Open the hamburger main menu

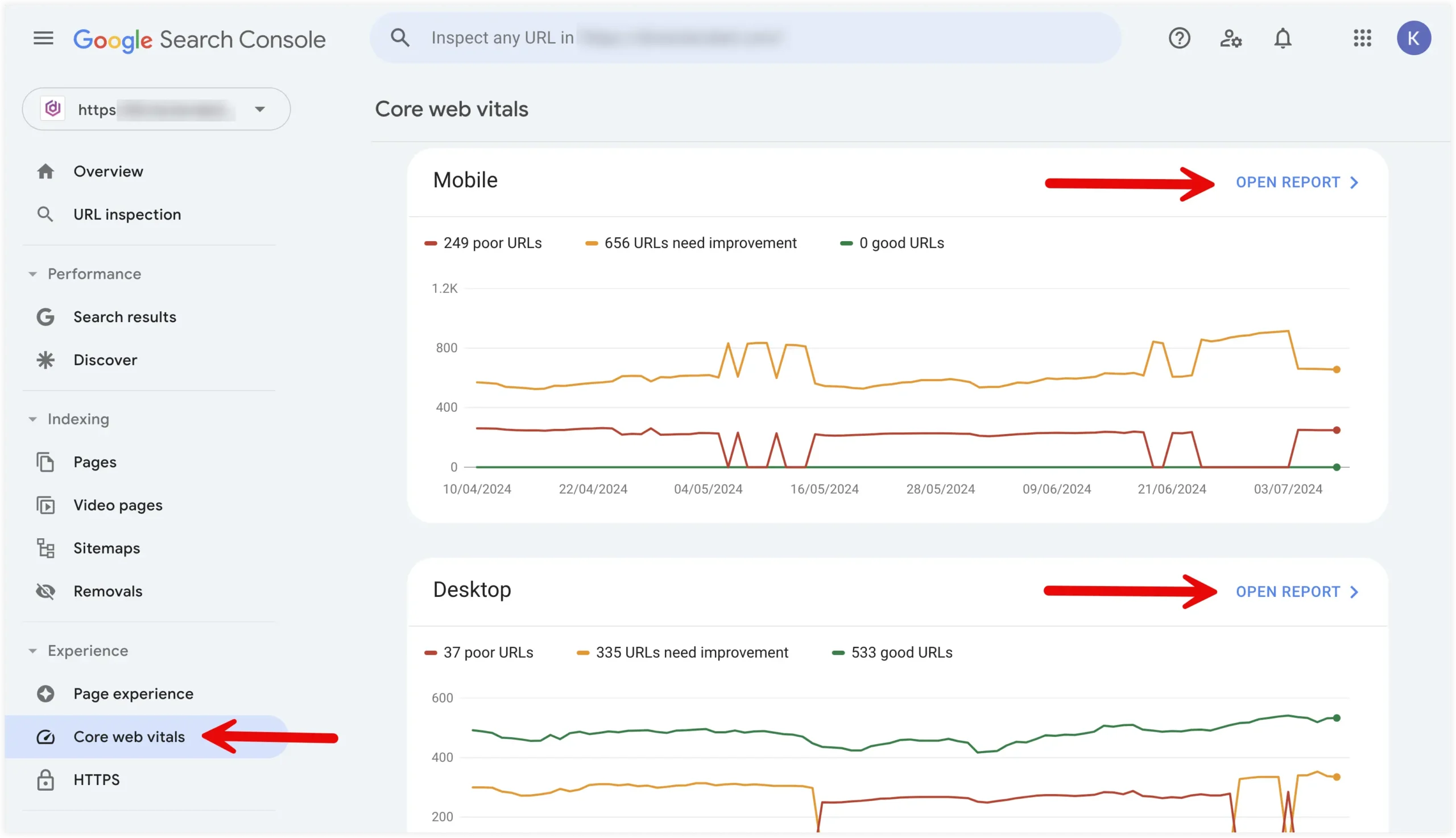[x=43, y=39]
